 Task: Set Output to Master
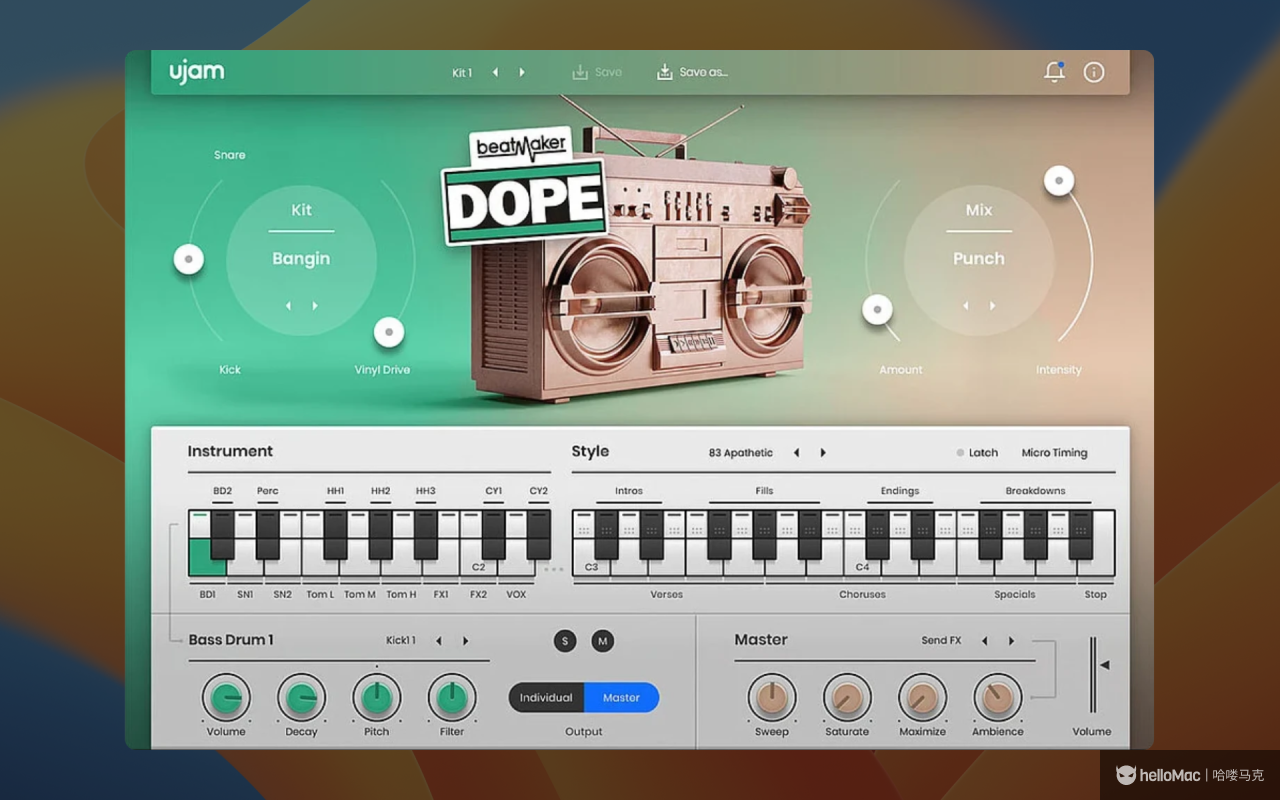621,698
